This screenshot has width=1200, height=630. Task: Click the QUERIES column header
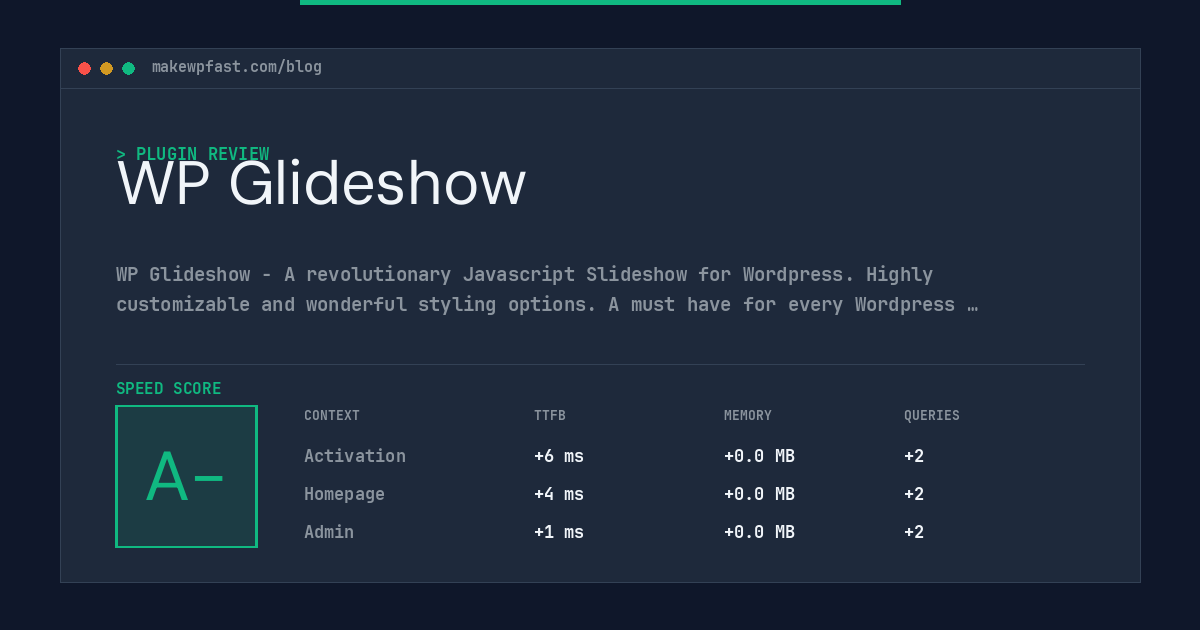(x=932, y=416)
